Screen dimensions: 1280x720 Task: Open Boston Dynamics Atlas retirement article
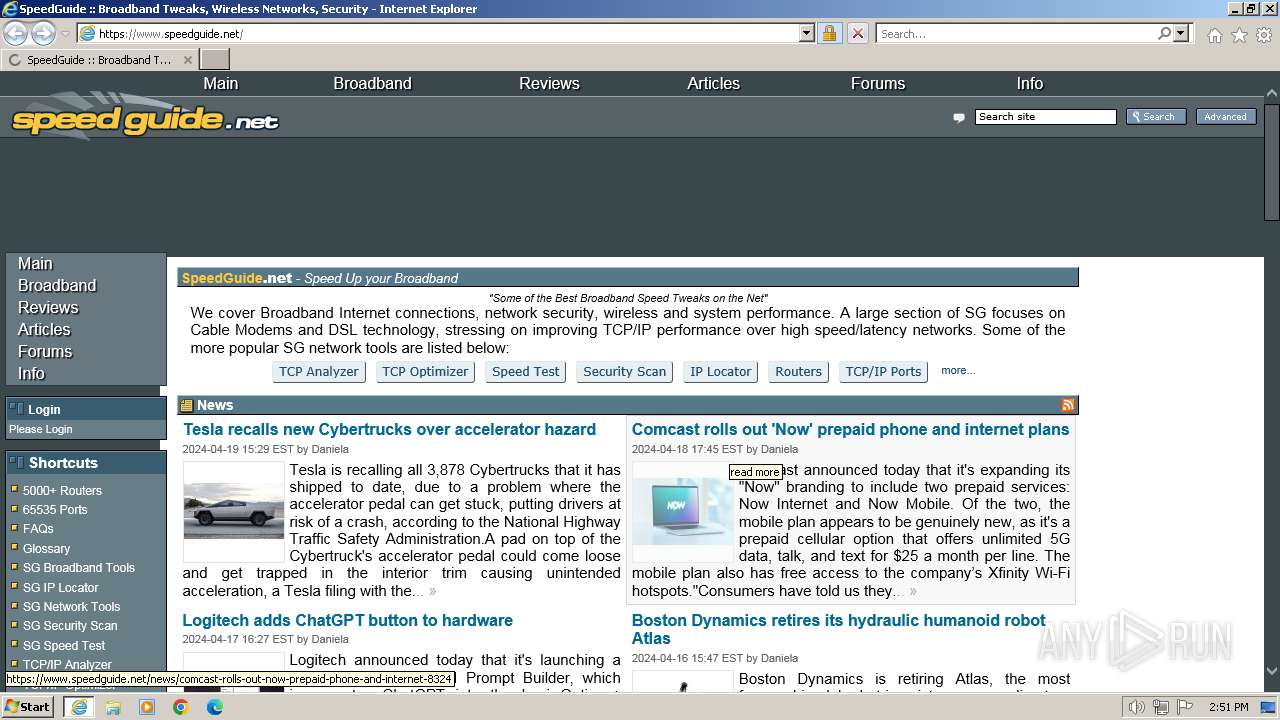click(838, 629)
